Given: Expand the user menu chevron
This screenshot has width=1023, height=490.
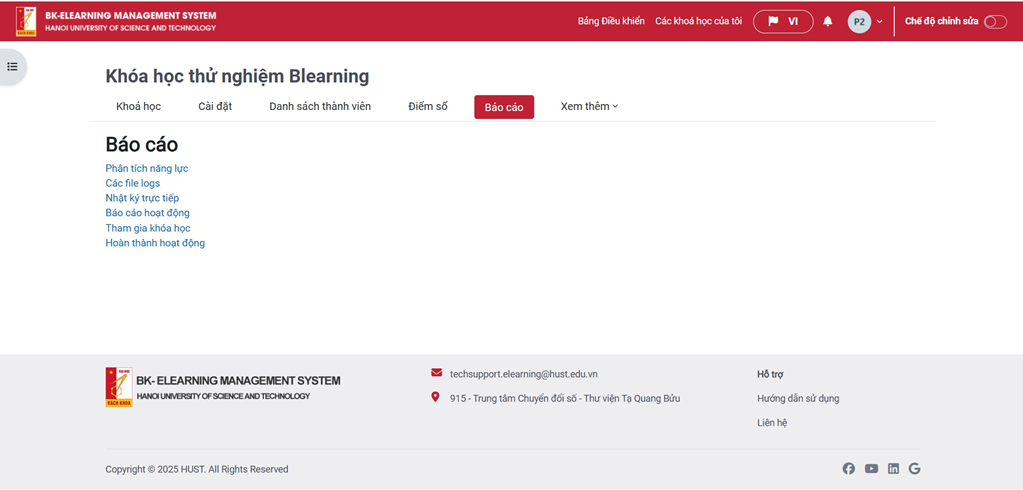Looking at the screenshot, I should point(879,22).
